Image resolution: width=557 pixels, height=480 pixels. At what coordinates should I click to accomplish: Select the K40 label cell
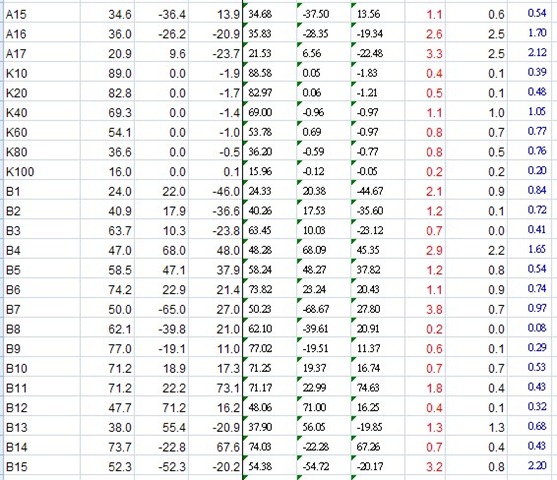pos(42,113)
